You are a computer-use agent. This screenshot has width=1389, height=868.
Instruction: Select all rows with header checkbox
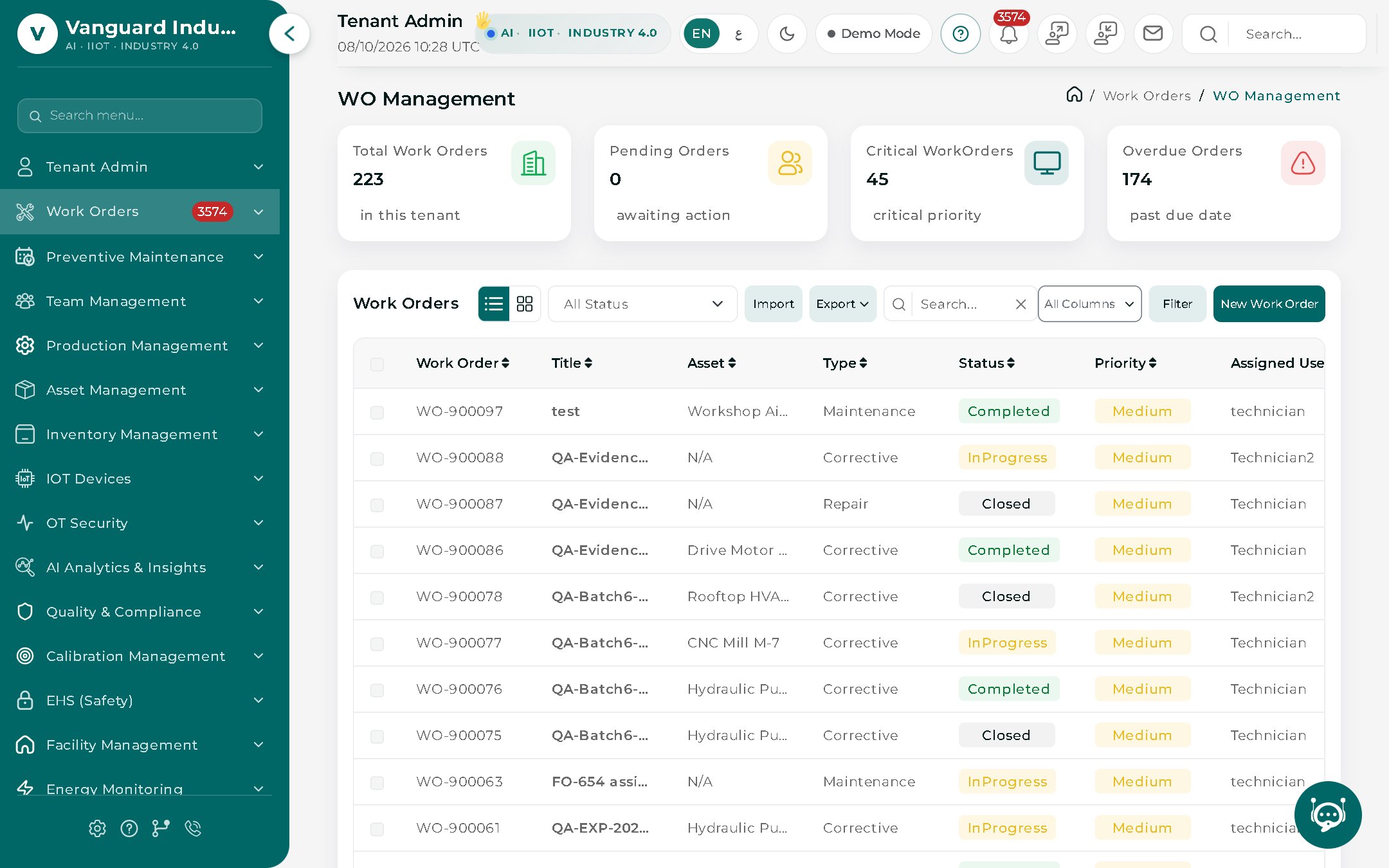[x=377, y=364]
